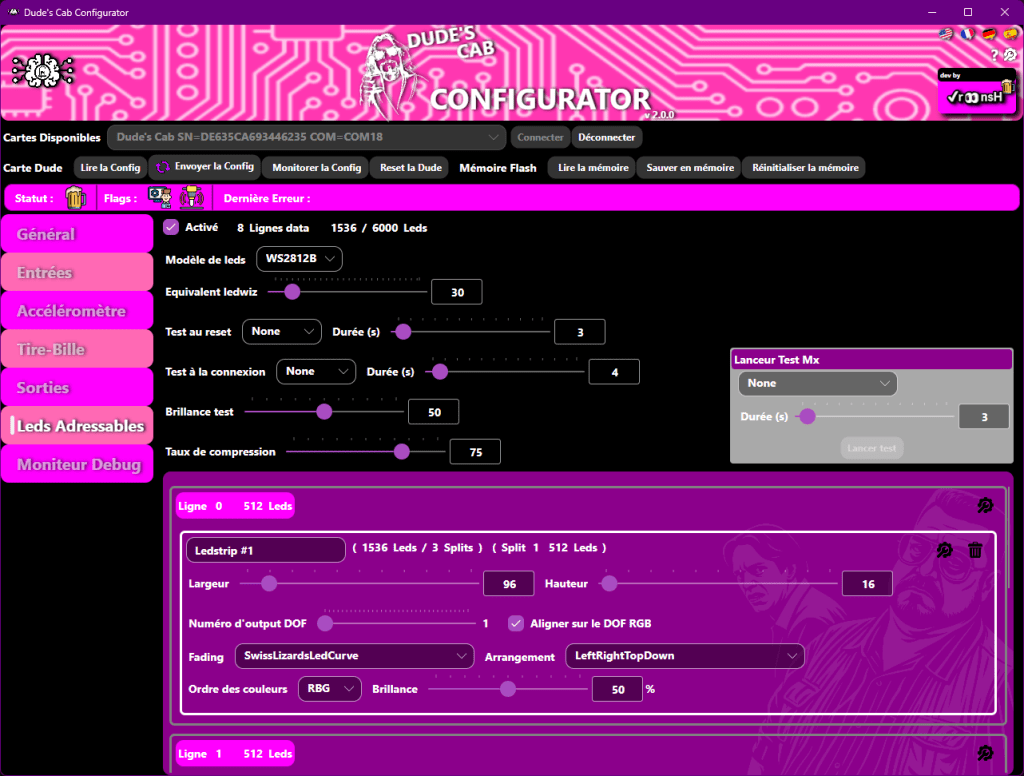Open the Arrangement LeftRightTopDown dropdown
1024x776 pixels.
point(684,656)
